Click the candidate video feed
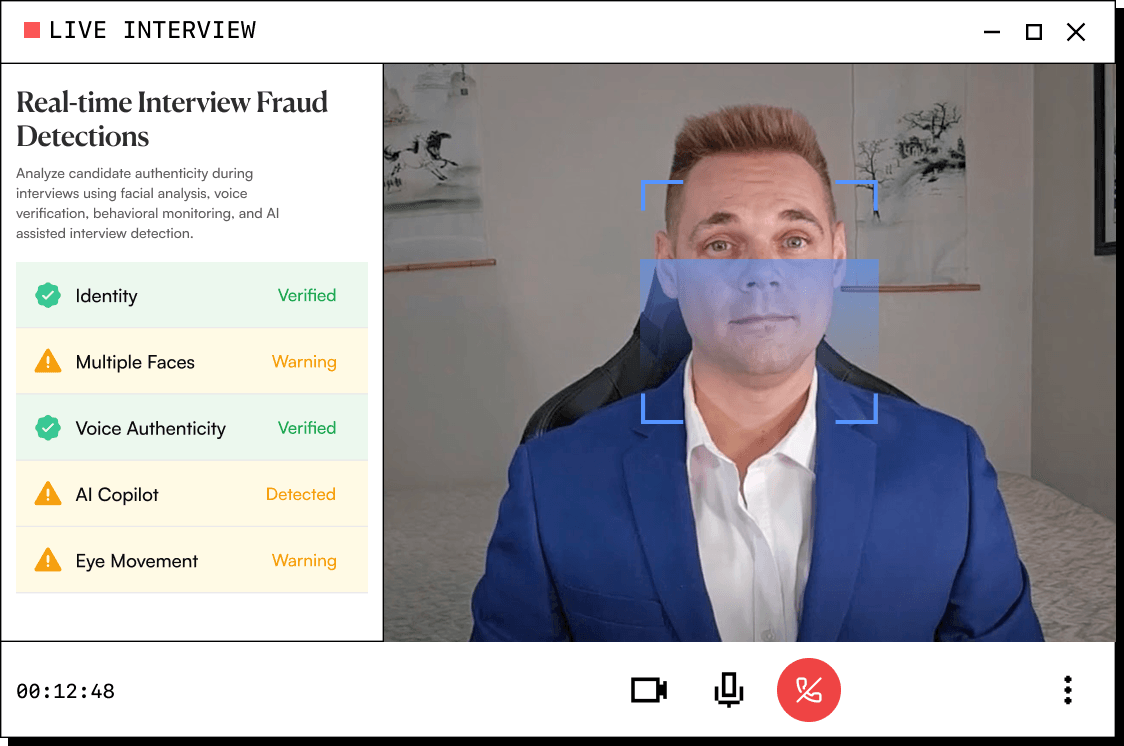1124x746 pixels. (749, 353)
